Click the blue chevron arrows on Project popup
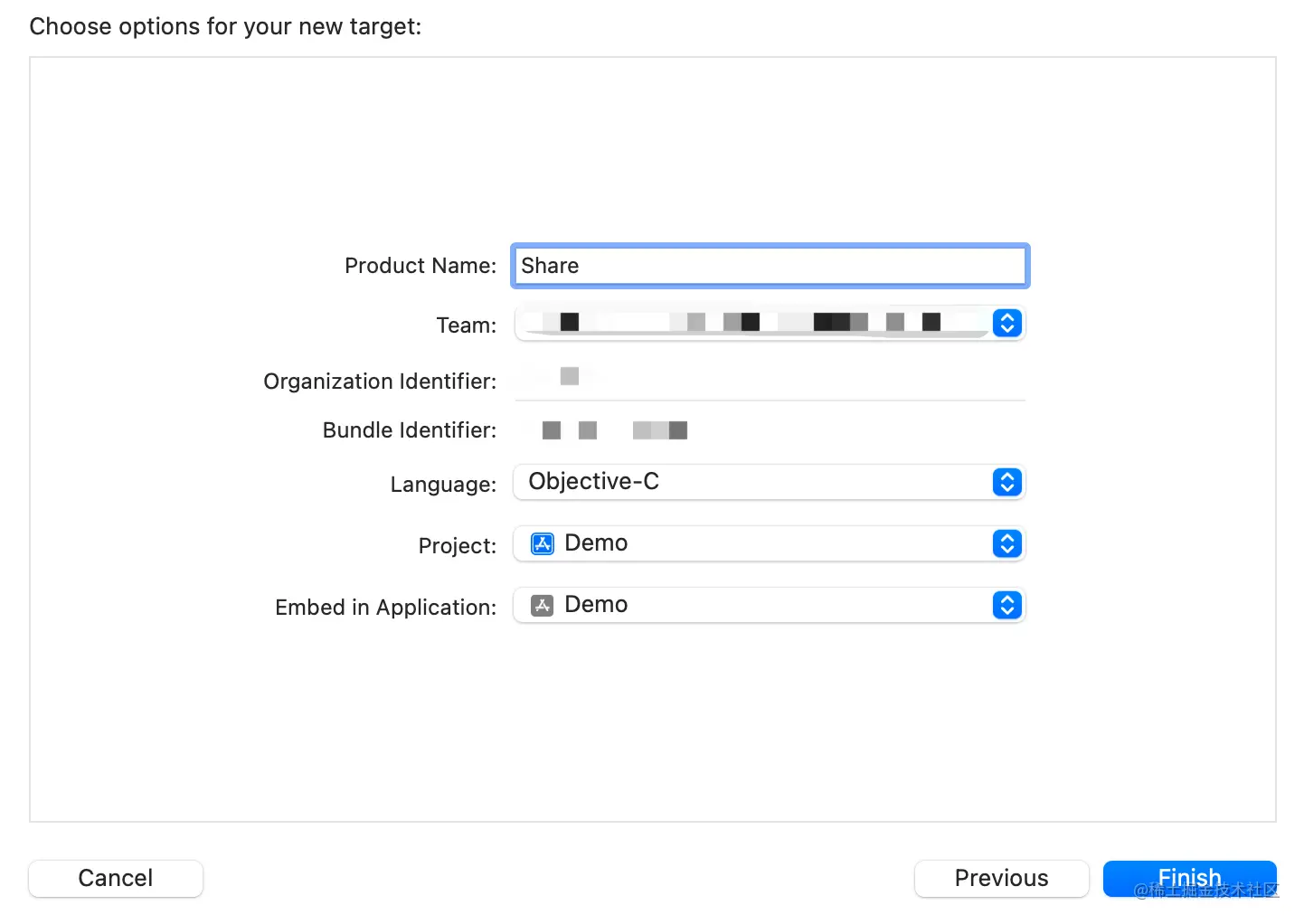1304x924 pixels. click(1006, 543)
